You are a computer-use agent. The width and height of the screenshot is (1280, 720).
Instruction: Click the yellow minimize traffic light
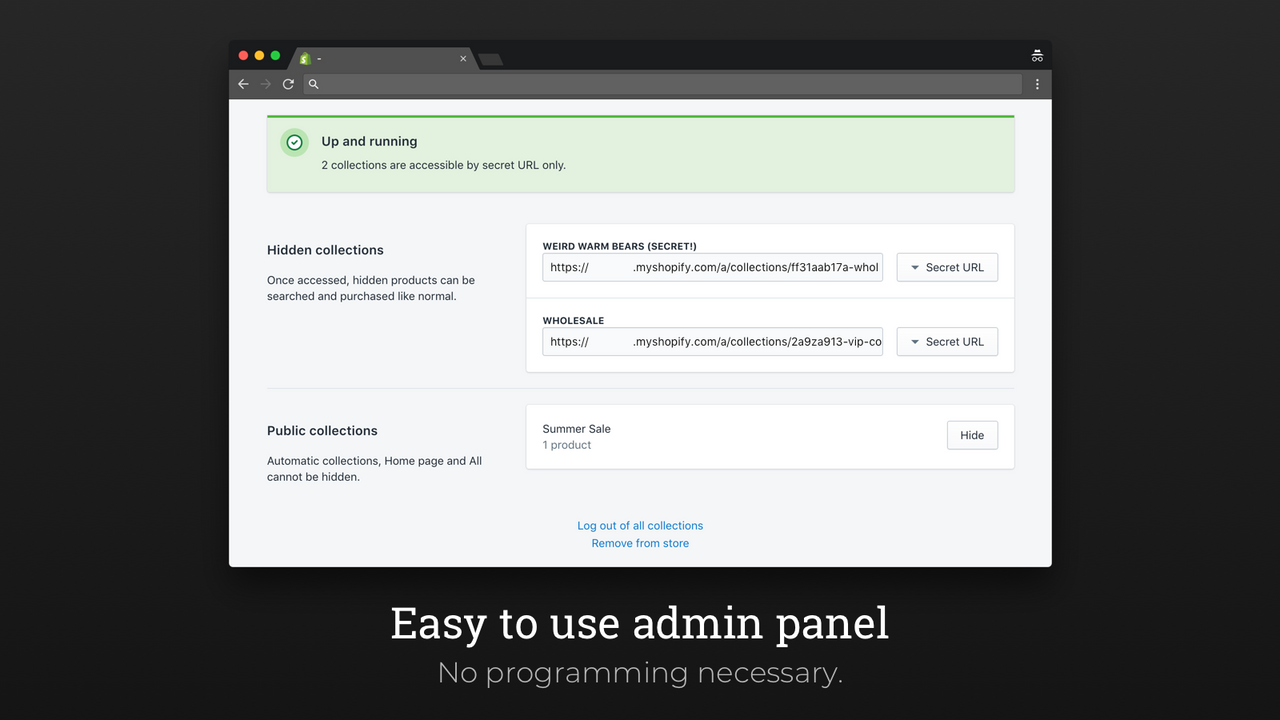click(x=259, y=57)
